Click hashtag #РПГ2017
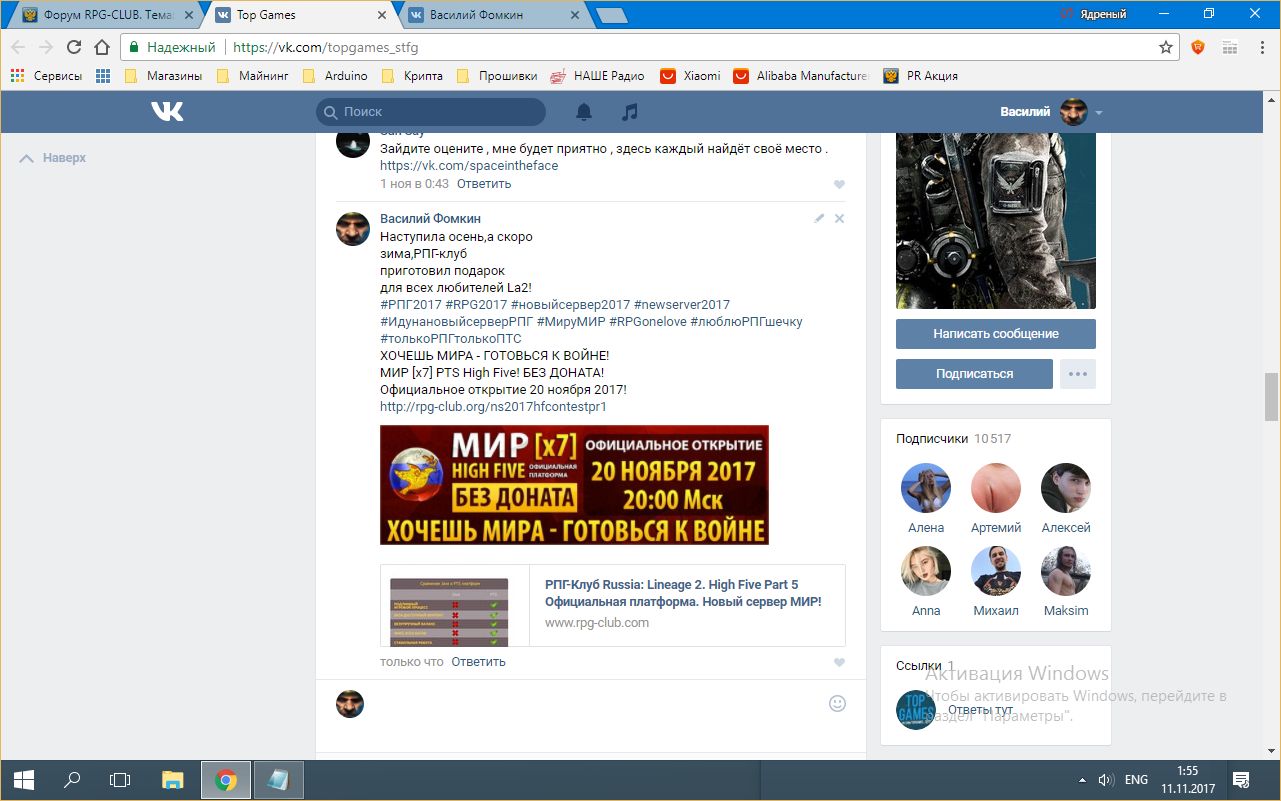 411,305
